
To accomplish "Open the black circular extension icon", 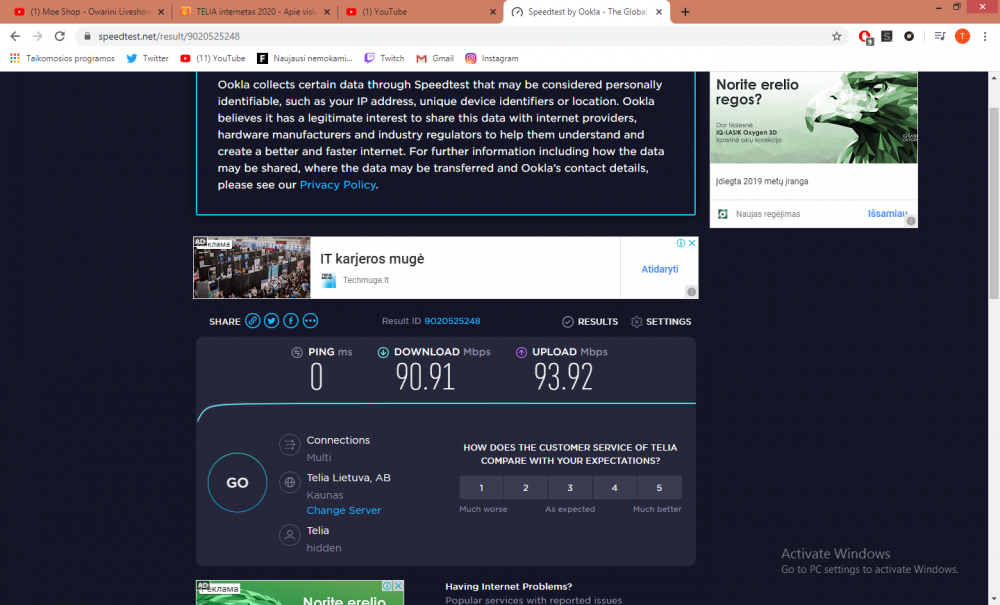I will point(909,36).
